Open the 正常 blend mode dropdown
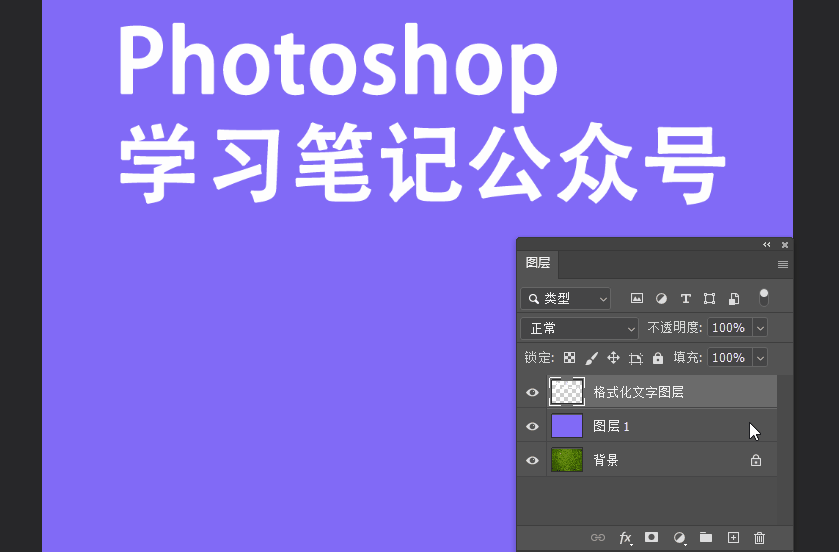 [579, 328]
